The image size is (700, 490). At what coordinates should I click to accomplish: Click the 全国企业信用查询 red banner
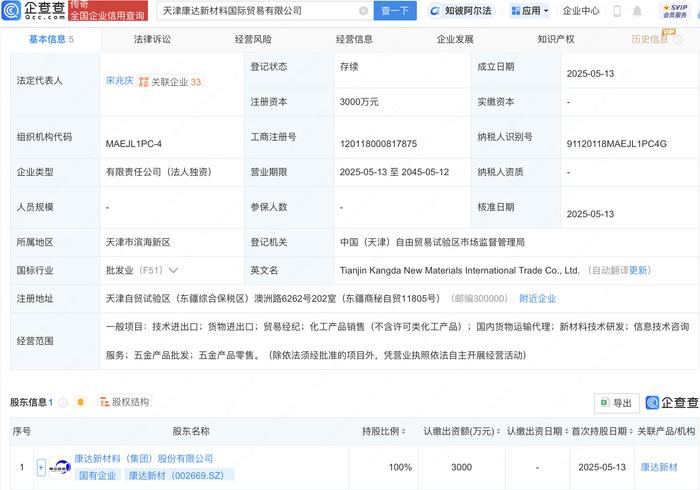108,11
